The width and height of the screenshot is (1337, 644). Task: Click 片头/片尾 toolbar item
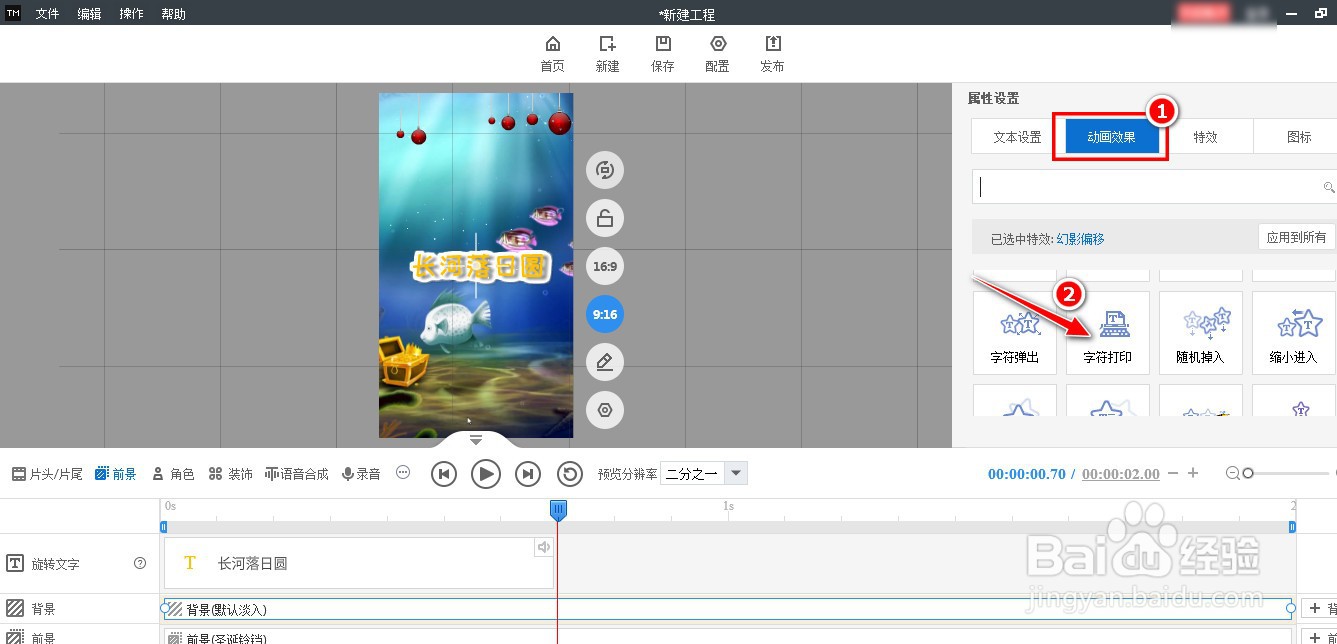tap(47, 474)
